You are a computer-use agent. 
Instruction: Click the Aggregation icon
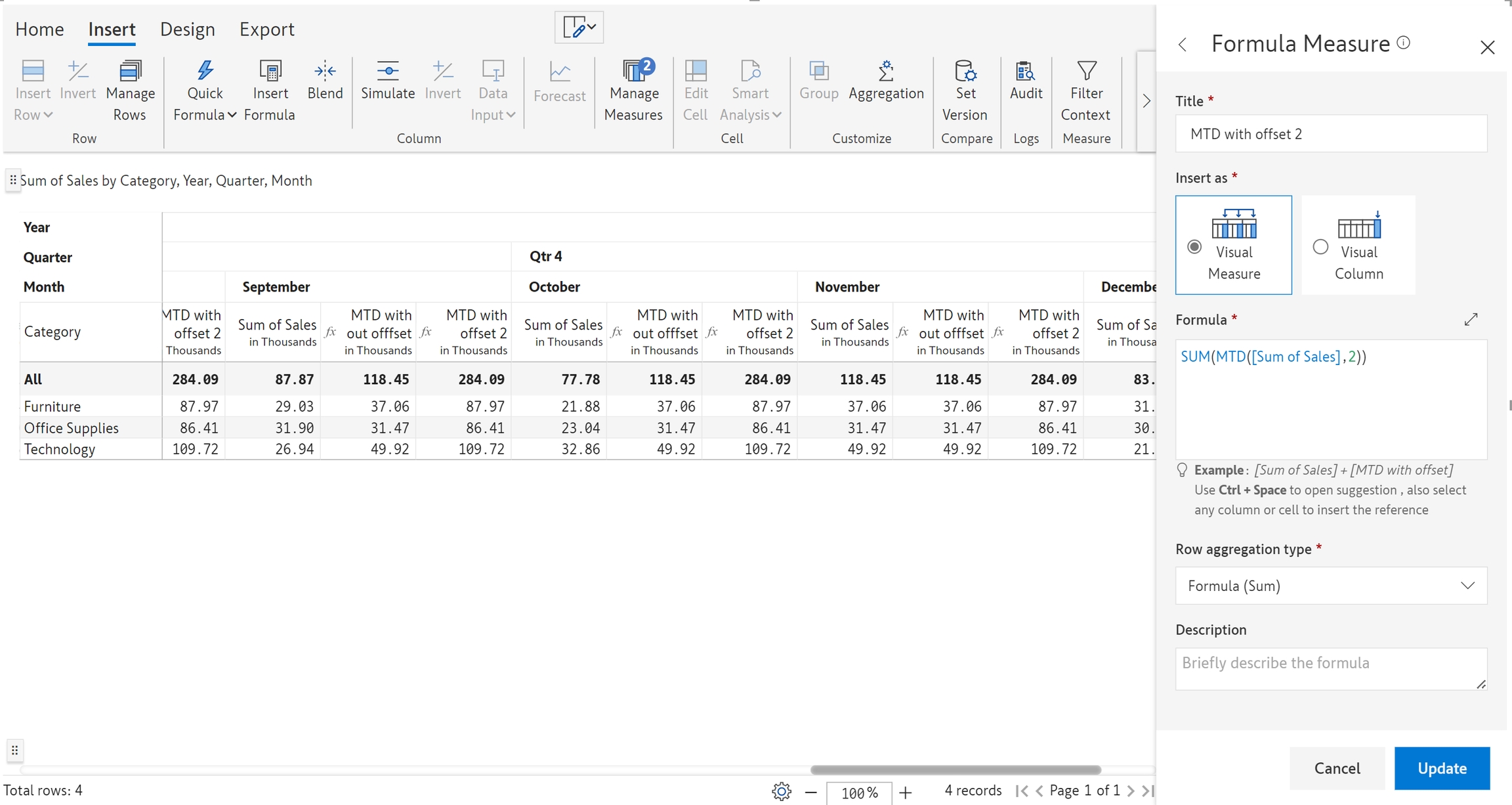(886, 72)
